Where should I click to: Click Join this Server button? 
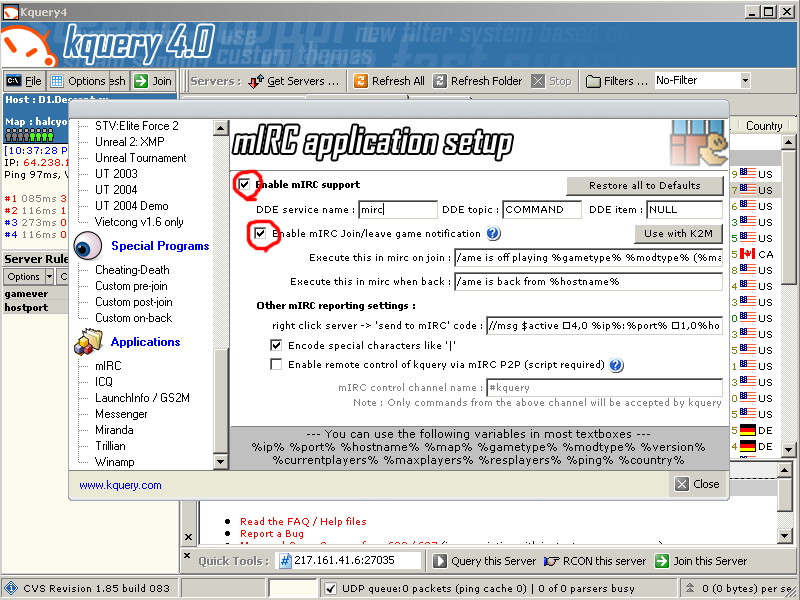pyautogui.click(x=701, y=561)
